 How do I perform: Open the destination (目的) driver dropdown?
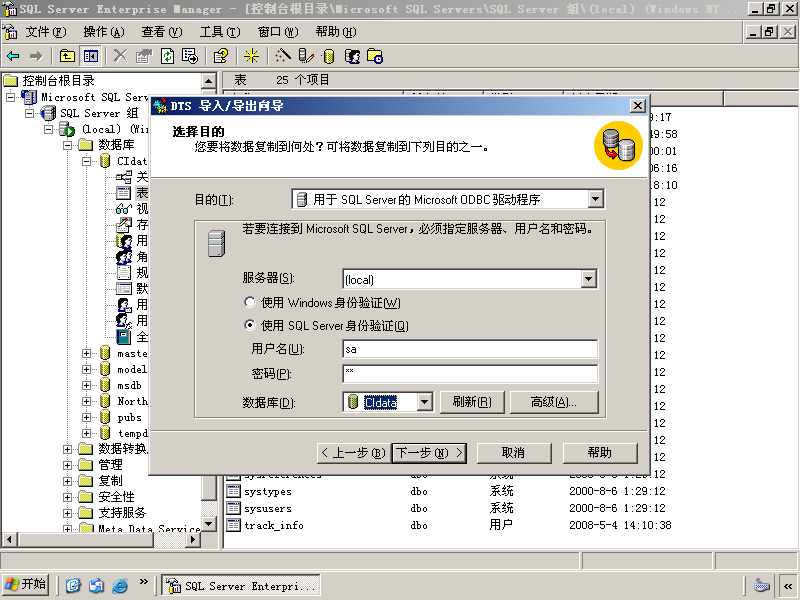595,199
